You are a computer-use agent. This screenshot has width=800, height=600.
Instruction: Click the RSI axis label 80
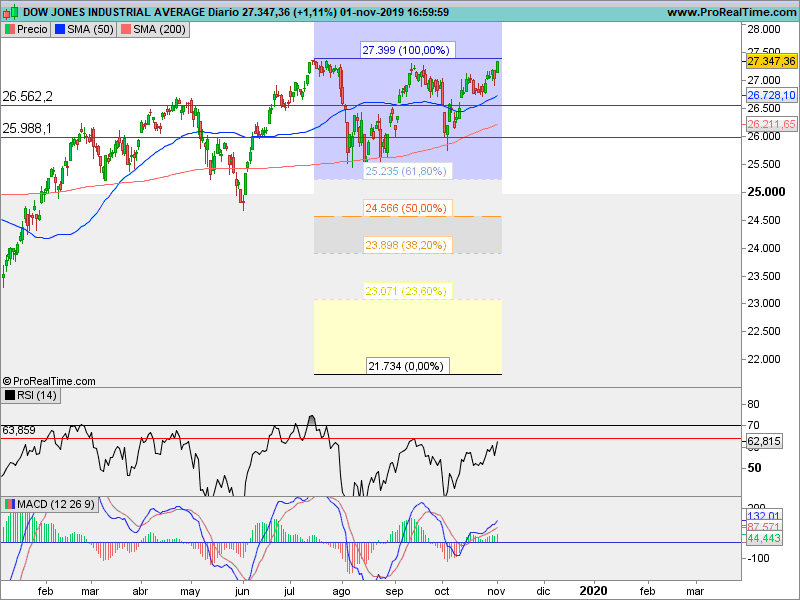pos(753,405)
